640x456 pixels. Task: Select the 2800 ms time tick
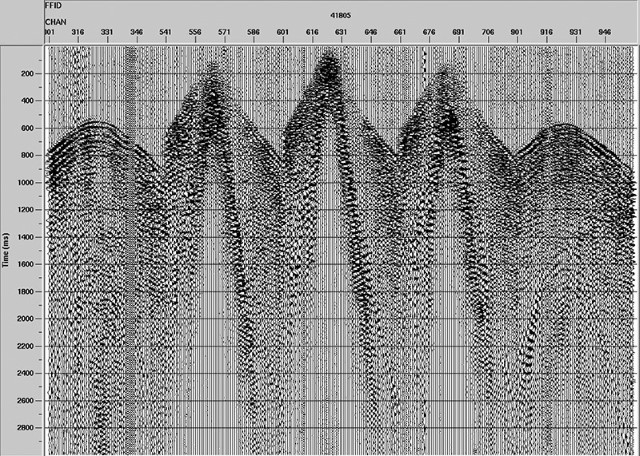(x=28, y=428)
